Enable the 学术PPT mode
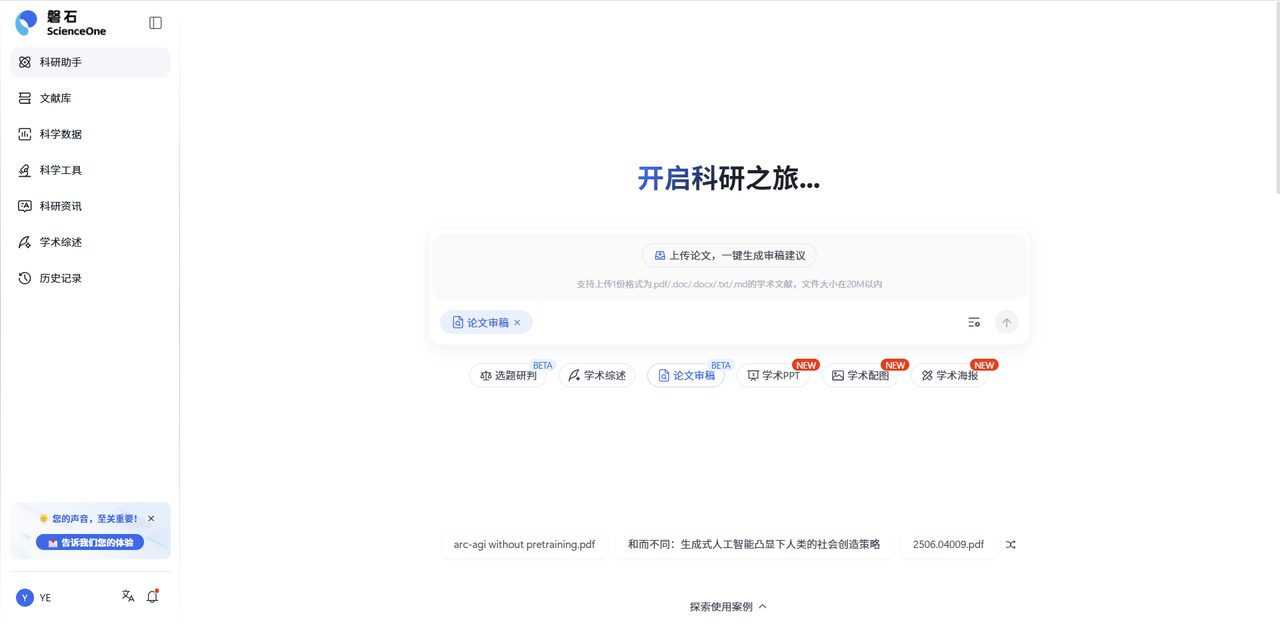This screenshot has height=624, width=1280. 773,375
